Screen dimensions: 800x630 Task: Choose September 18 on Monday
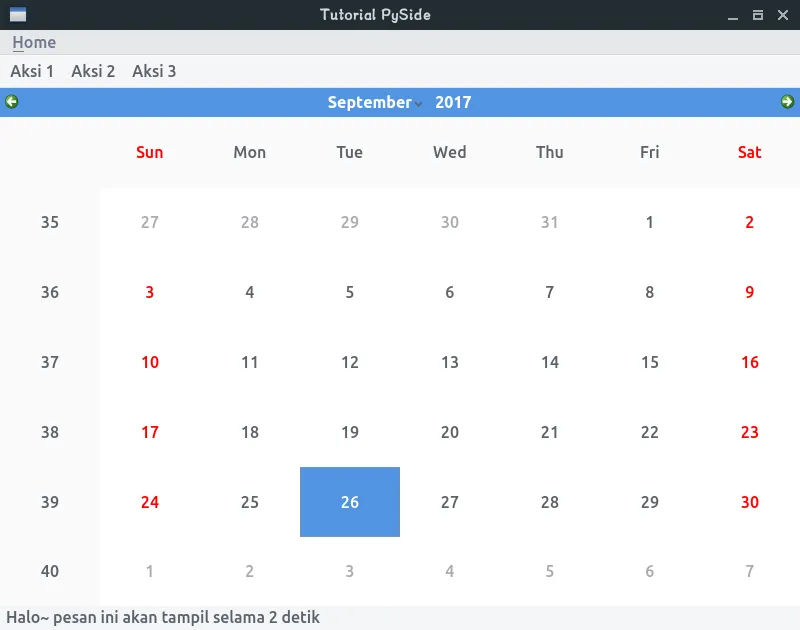point(249,432)
